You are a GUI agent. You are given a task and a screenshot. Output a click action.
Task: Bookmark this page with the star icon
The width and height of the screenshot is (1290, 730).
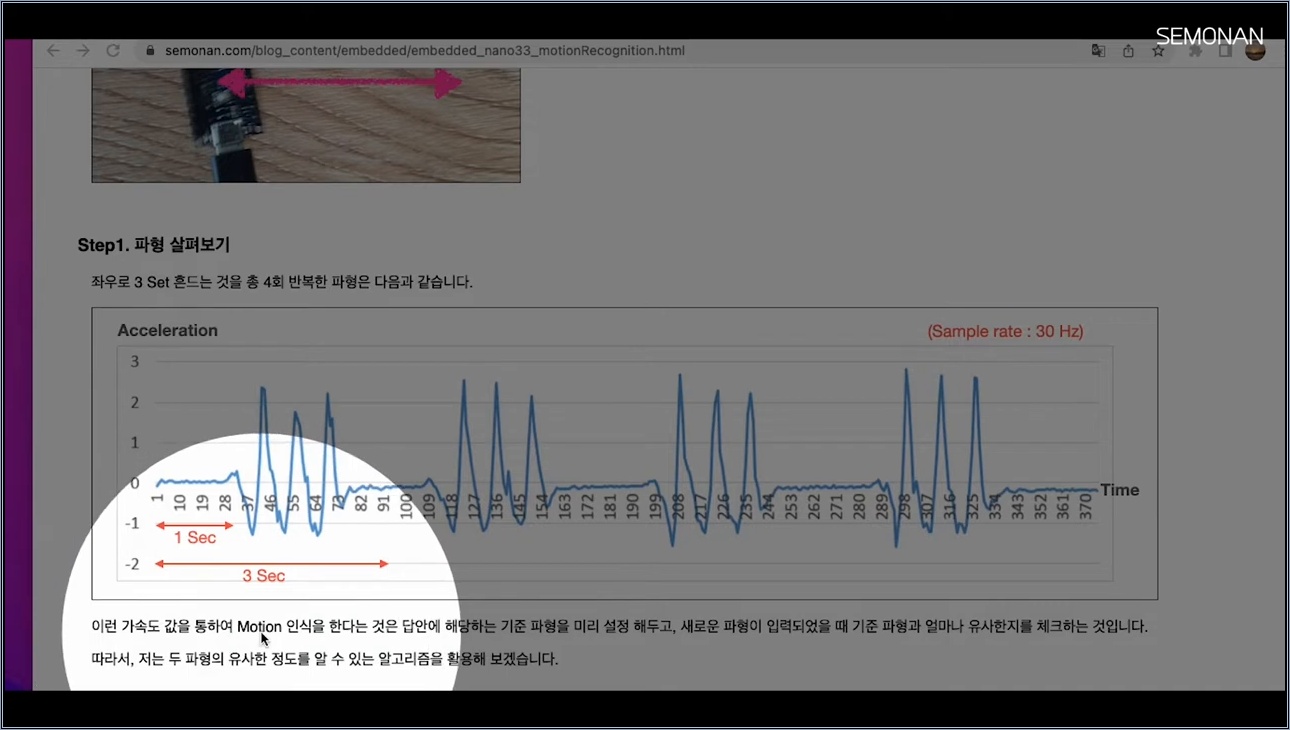click(x=1158, y=51)
